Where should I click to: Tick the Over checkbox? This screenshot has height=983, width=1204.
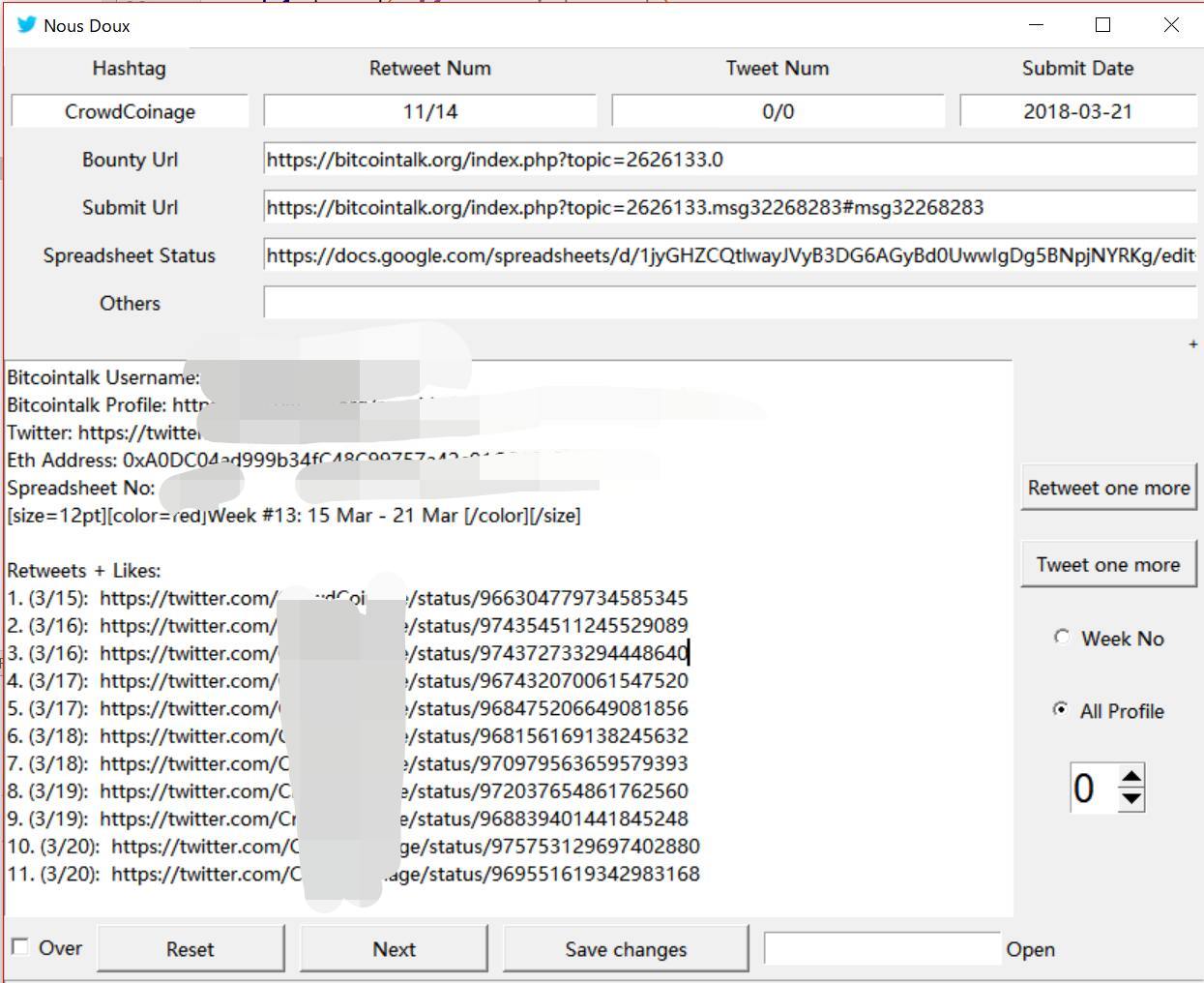point(19,946)
